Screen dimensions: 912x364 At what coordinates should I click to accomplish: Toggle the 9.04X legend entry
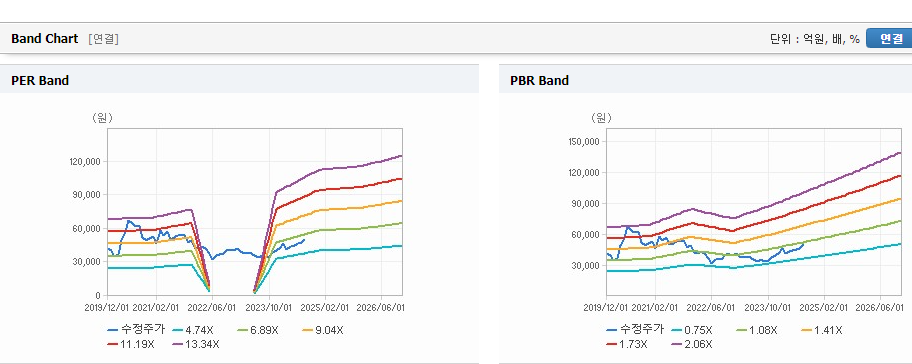pyautogui.click(x=323, y=330)
